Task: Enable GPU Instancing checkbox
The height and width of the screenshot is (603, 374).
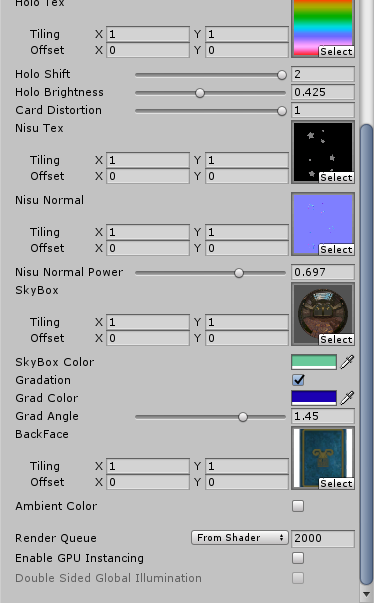Action: [x=298, y=558]
